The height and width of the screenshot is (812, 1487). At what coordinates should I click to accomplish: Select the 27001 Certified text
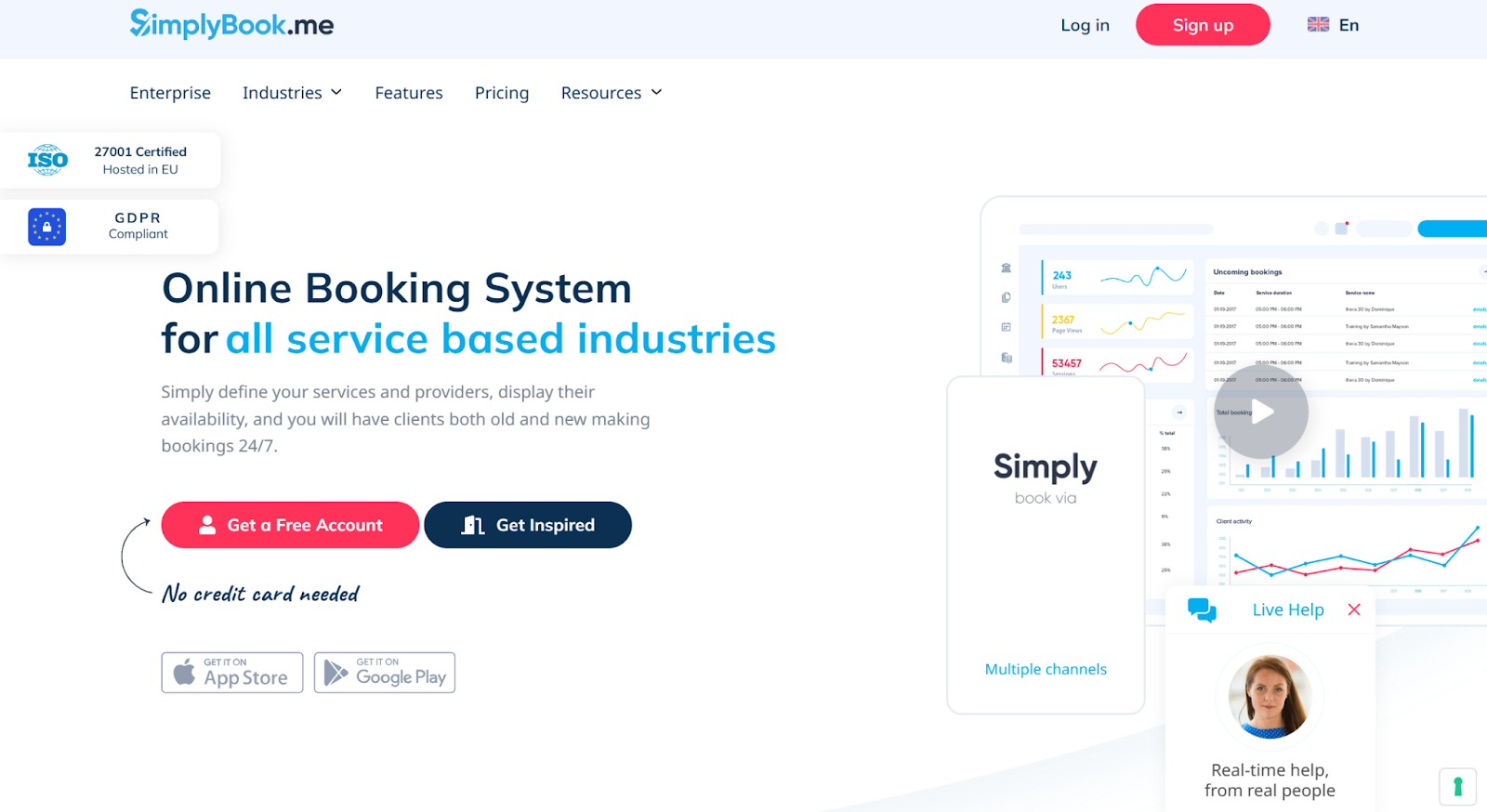[140, 151]
